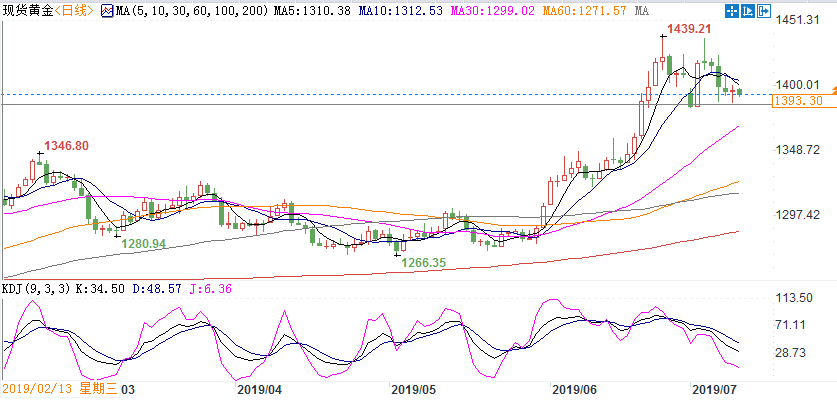The height and width of the screenshot is (401, 837).
Task: Click the 2019/04 date axis label
Action: point(258,391)
